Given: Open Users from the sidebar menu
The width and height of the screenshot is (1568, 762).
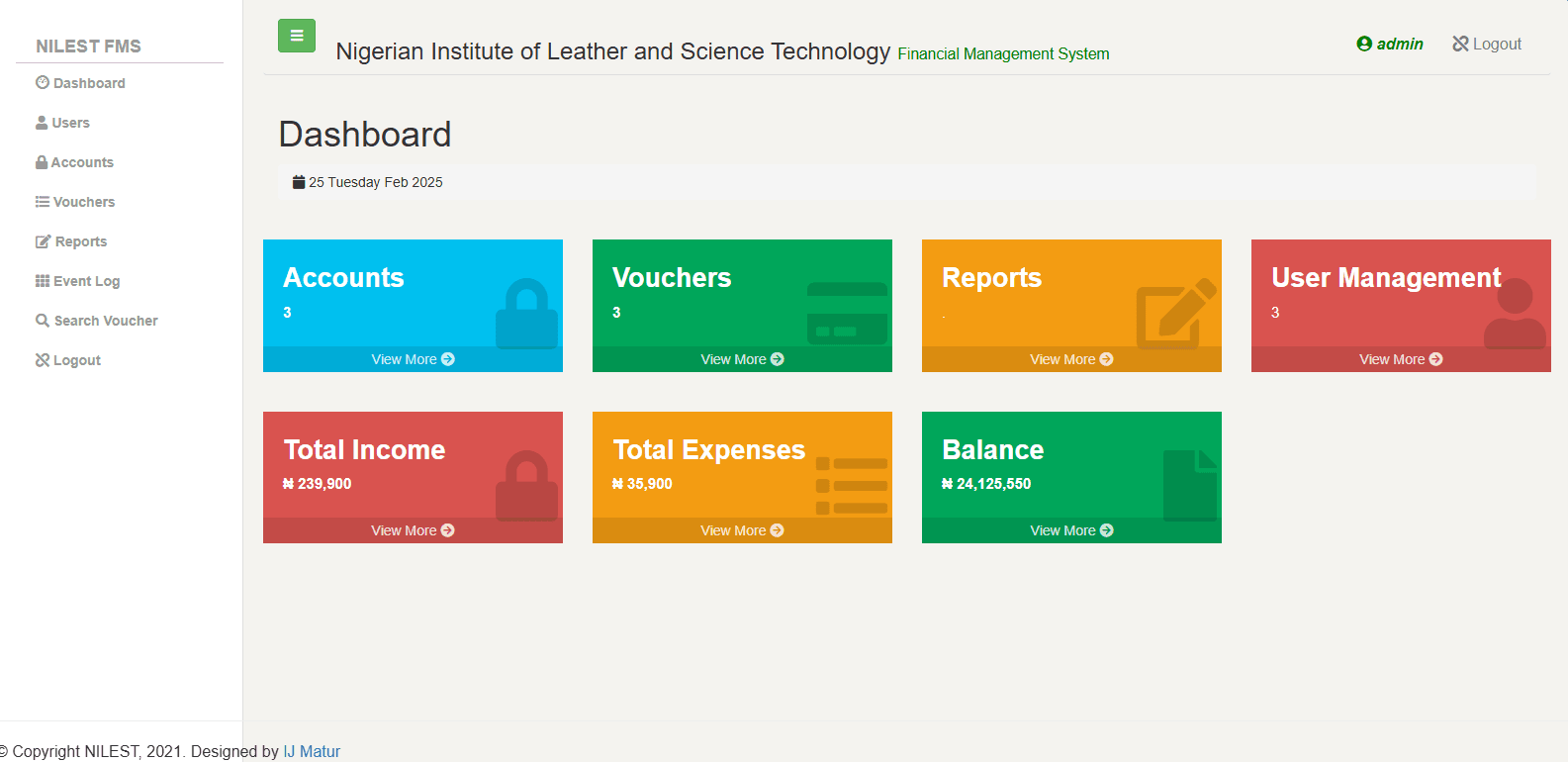Looking at the screenshot, I should click(62, 123).
